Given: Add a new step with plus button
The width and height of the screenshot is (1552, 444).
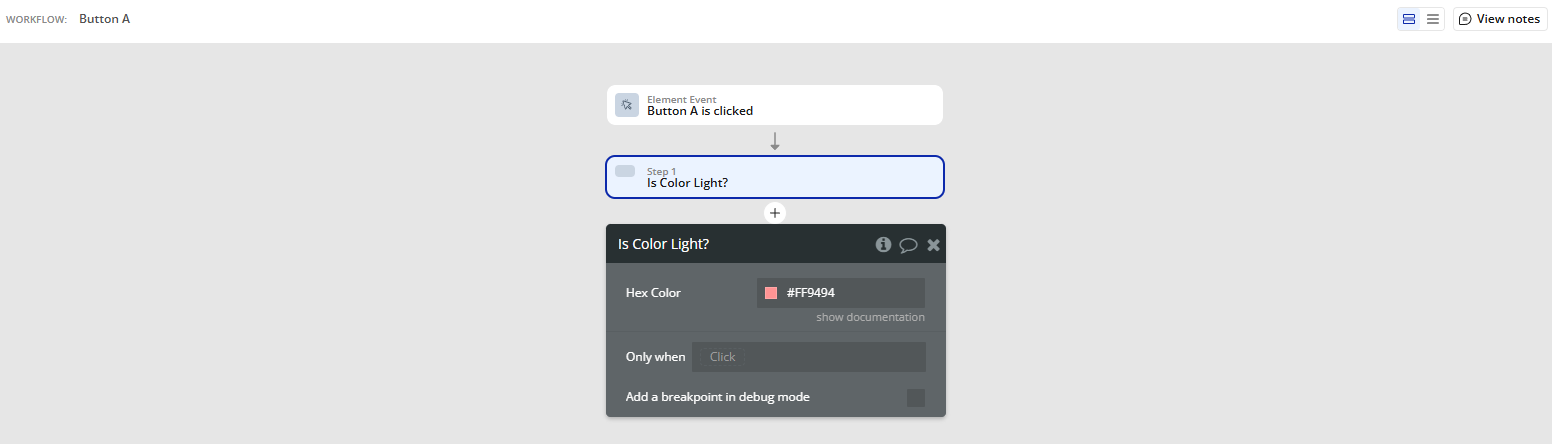Looking at the screenshot, I should tap(775, 213).
